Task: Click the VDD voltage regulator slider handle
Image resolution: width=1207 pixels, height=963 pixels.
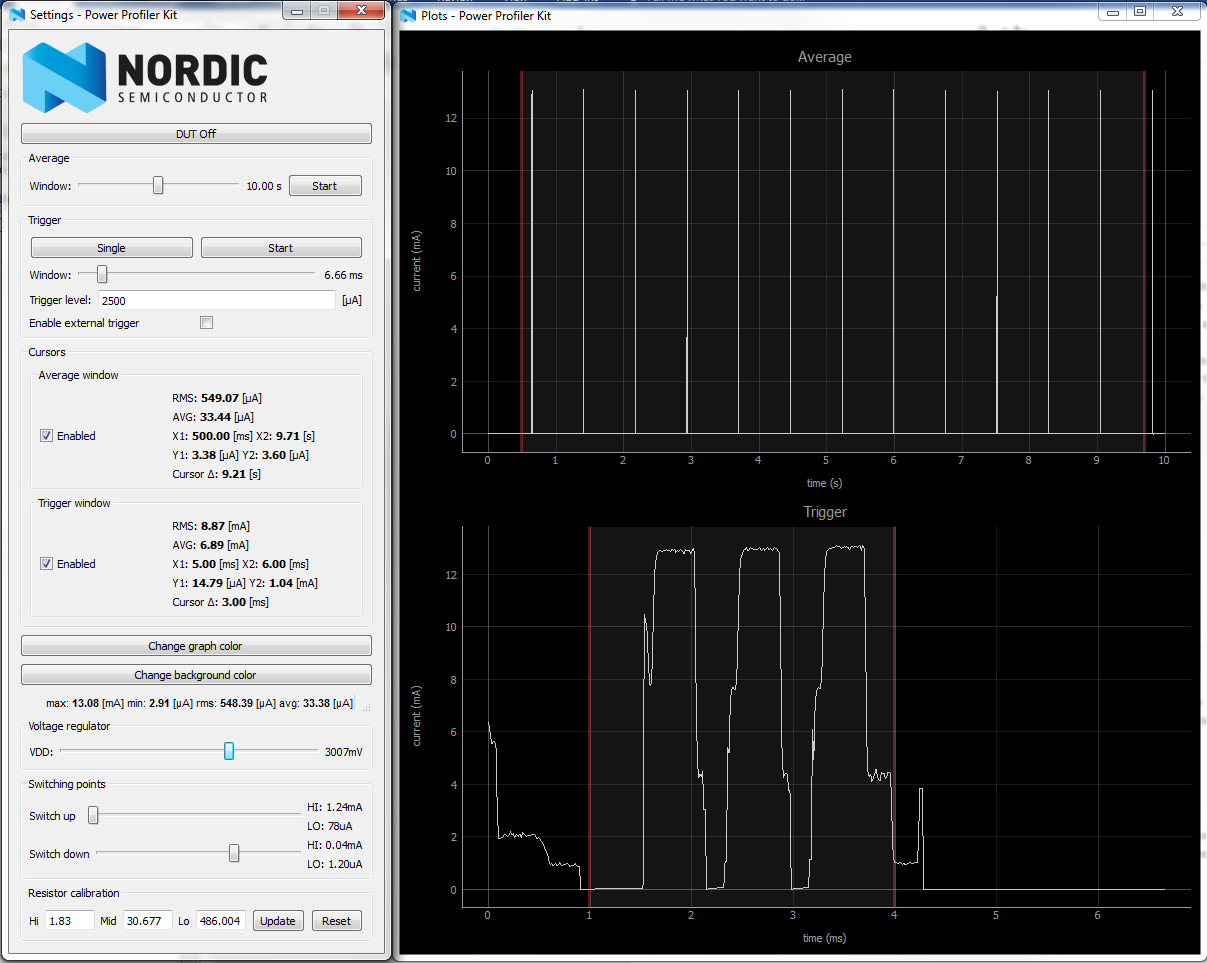Action: pyautogui.click(x=229, y=751)
